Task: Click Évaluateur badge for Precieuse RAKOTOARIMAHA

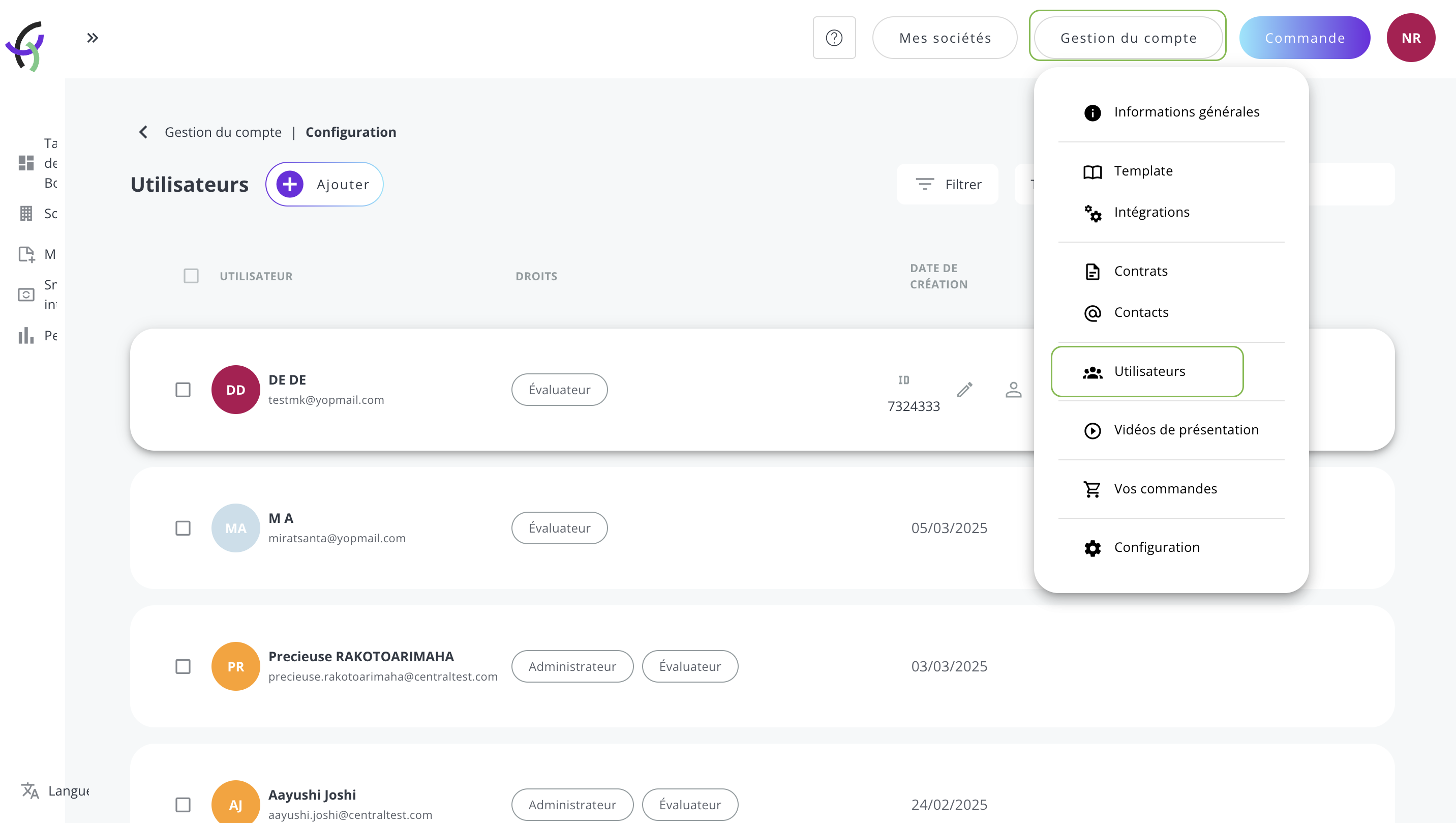Action: (x=690, y=666)
